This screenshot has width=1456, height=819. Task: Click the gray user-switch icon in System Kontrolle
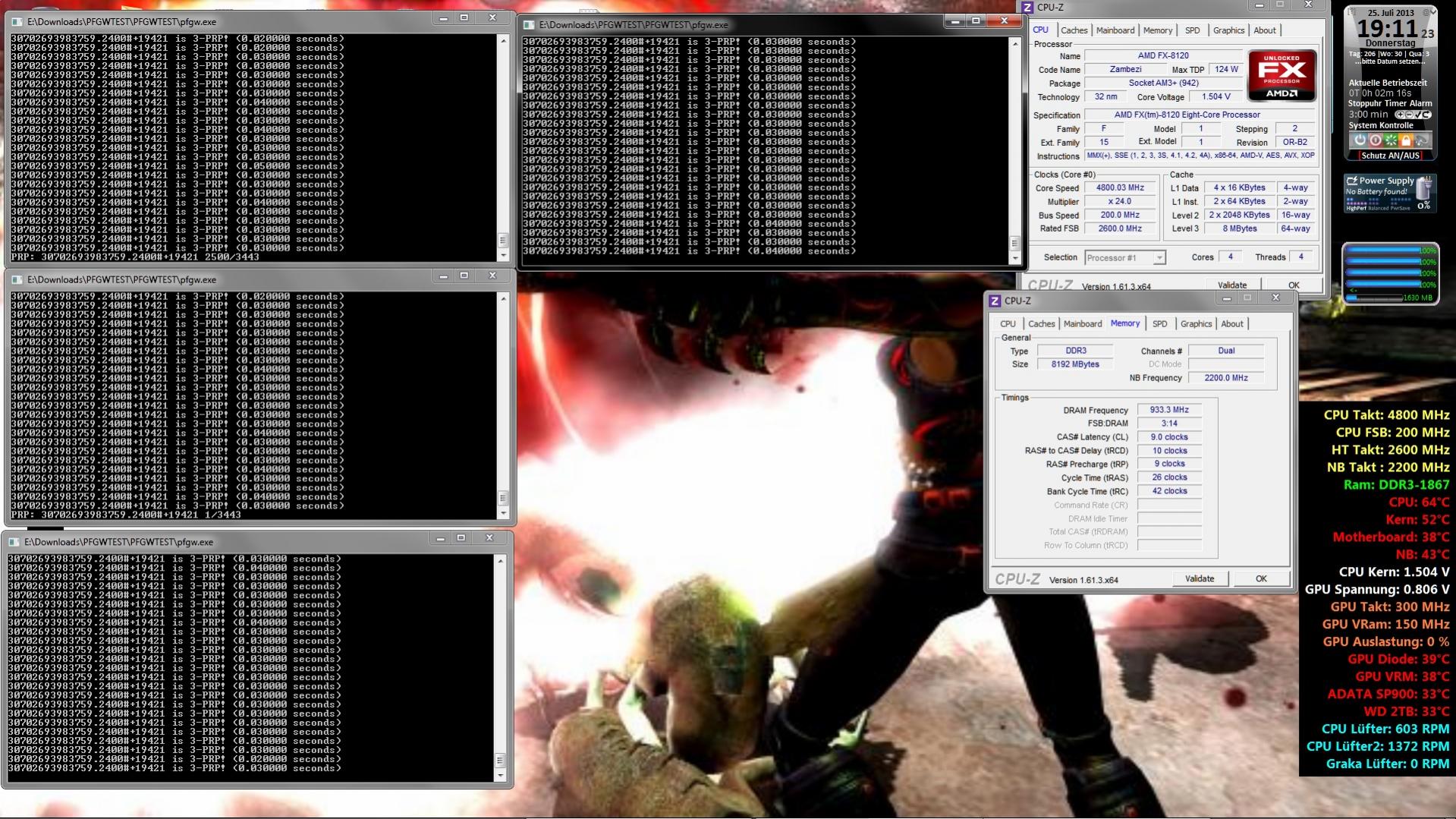[1421, 140]
